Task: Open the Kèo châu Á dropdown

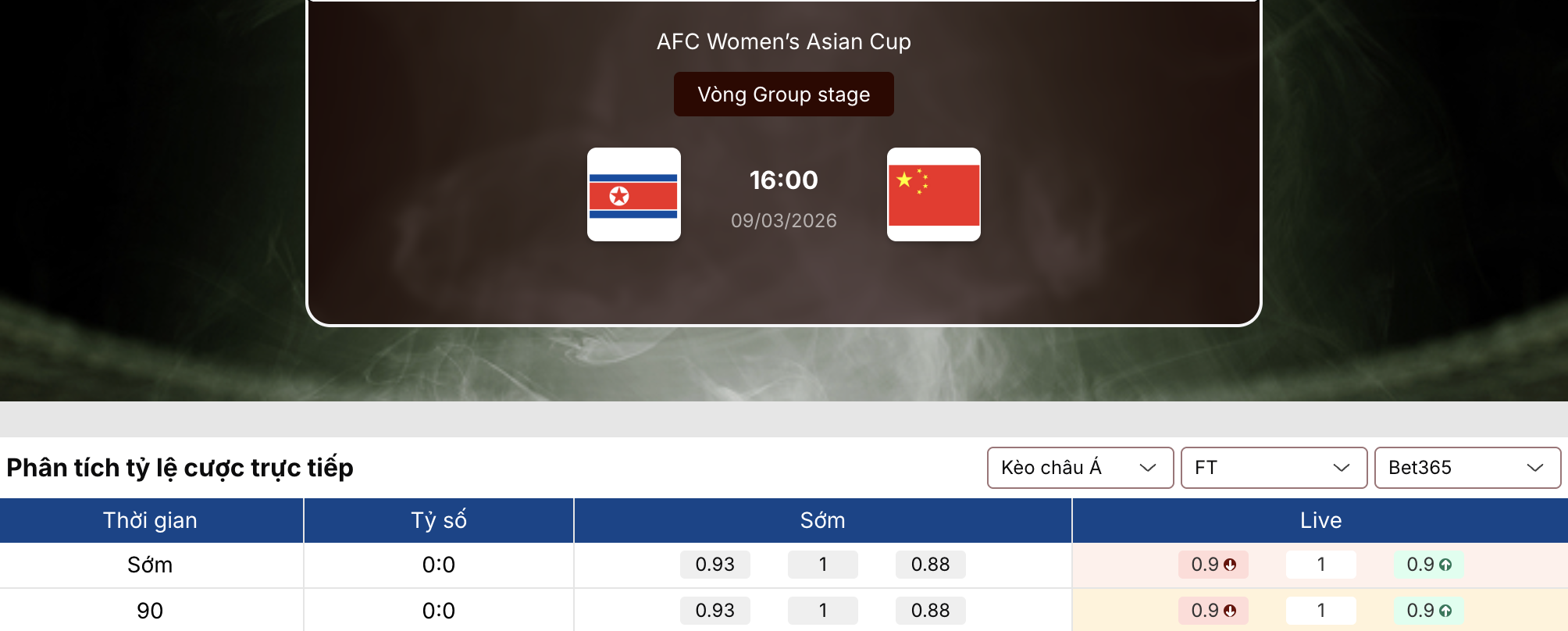Action: click(1080, 468)
